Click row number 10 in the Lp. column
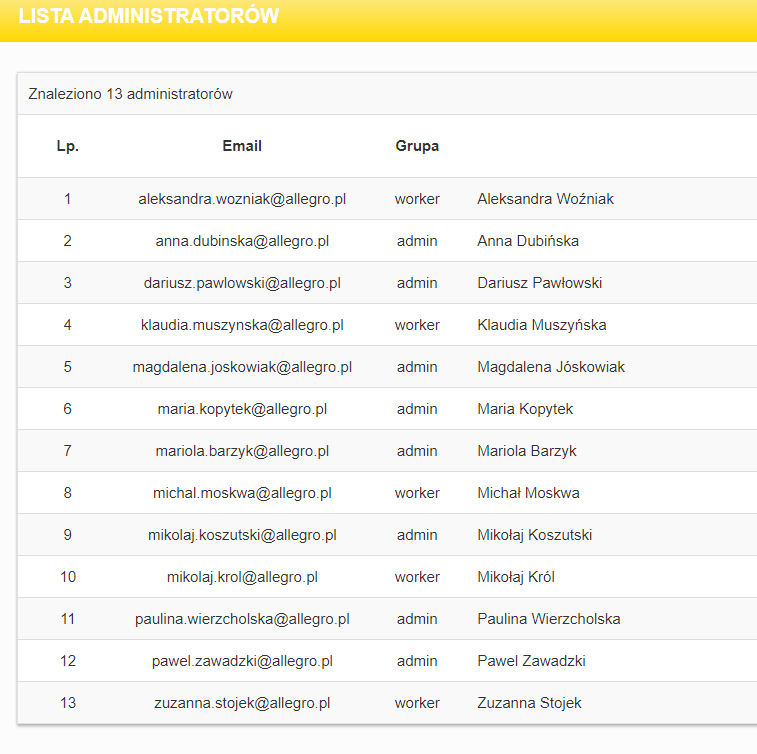The width and height of the screenshot is (757, 754). pyautogui.click(x=68, y=577)
